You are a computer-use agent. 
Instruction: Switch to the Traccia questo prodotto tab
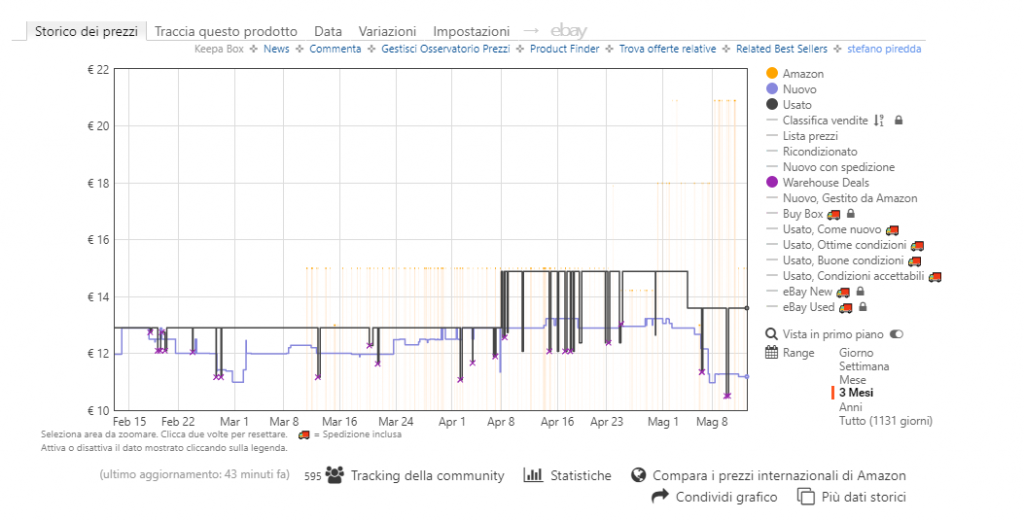(x=225, y=31)
